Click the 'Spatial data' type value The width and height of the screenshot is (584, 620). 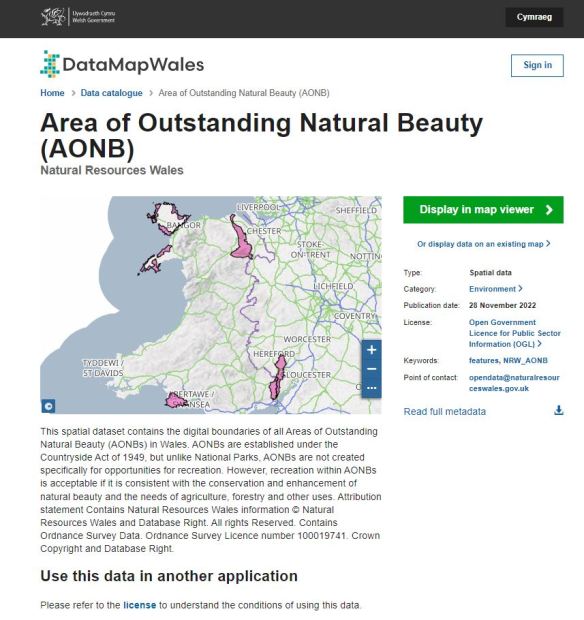coord(490,273)
